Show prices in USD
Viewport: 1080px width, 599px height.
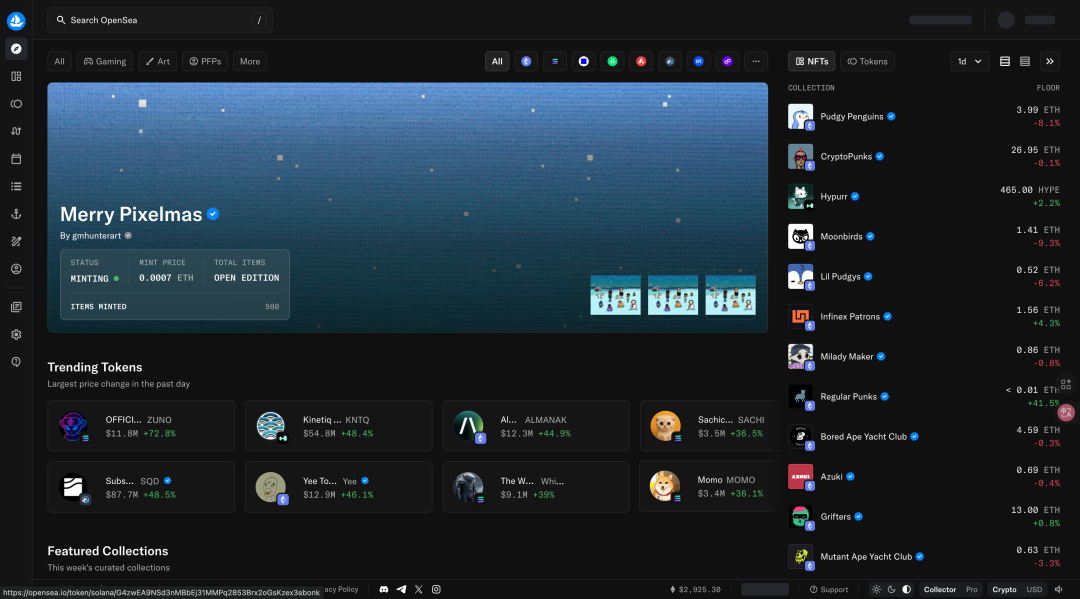1035,589
